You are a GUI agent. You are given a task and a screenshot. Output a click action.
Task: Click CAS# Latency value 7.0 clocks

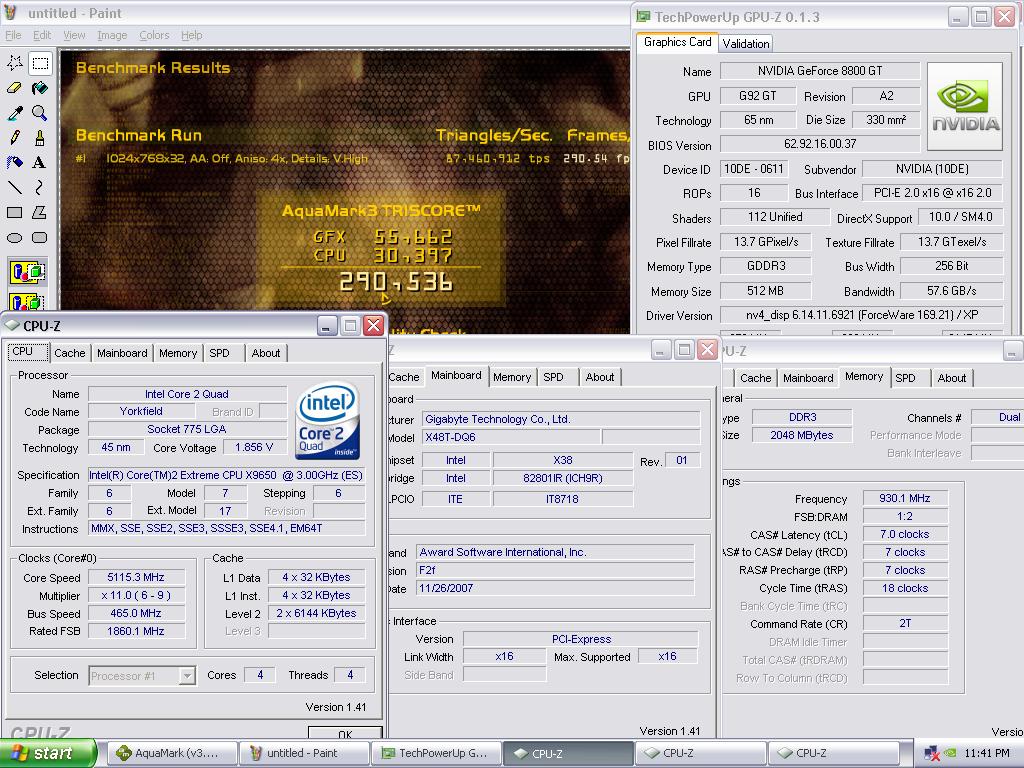click(x=904, y=534)
